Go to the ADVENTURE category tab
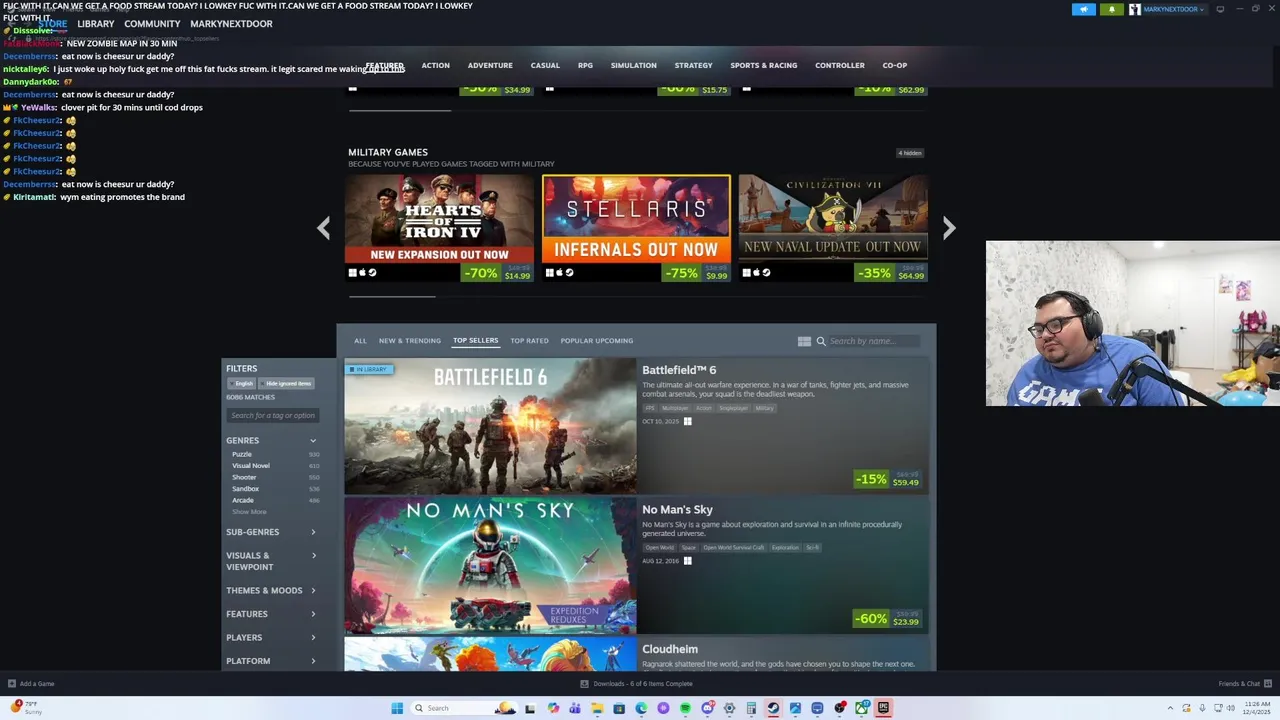Image resolution: width=1280 pixels, height=720 pixels. coord(490,65)
